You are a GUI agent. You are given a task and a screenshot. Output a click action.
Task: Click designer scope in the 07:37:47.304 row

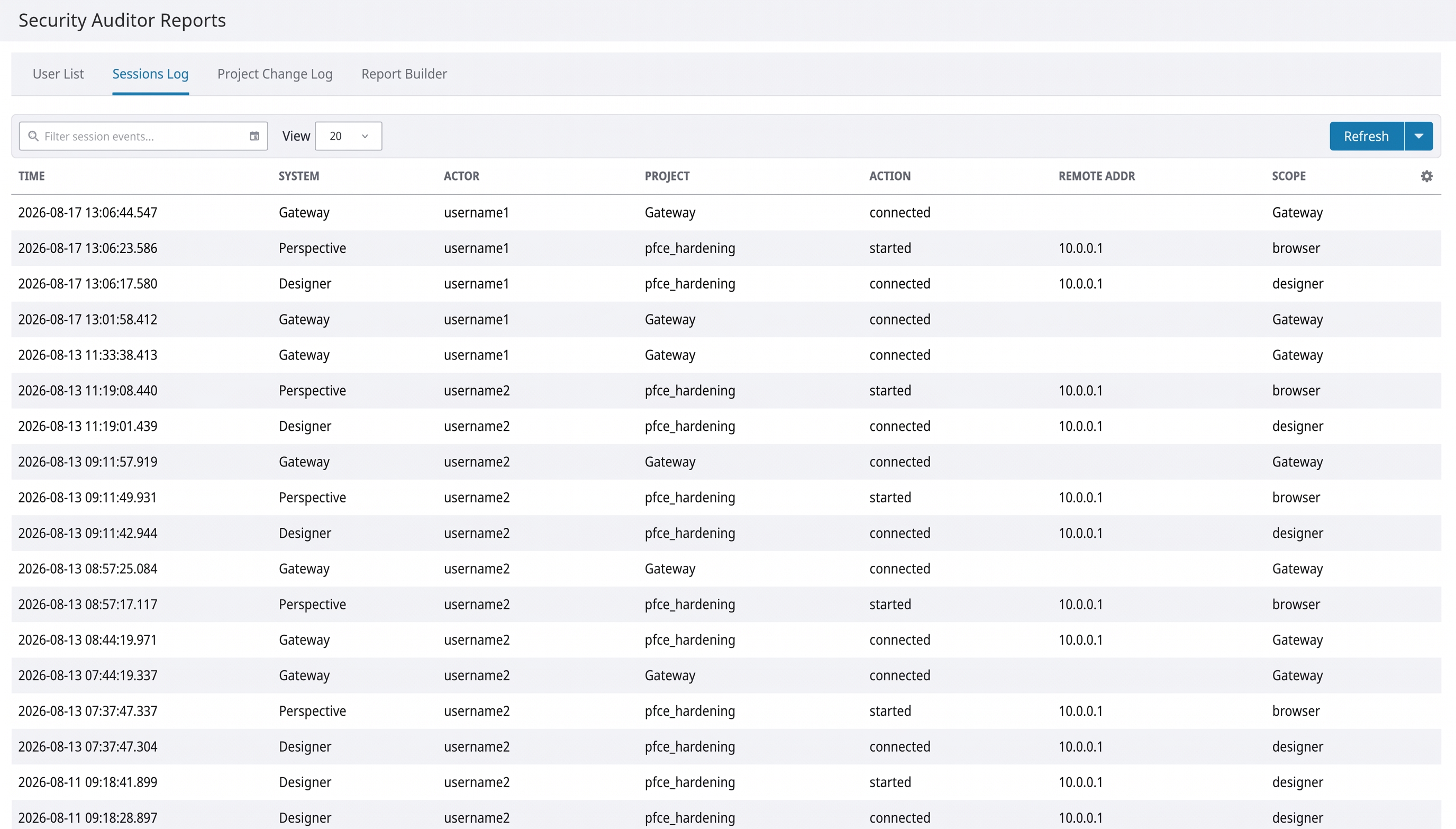point(1297,746)
